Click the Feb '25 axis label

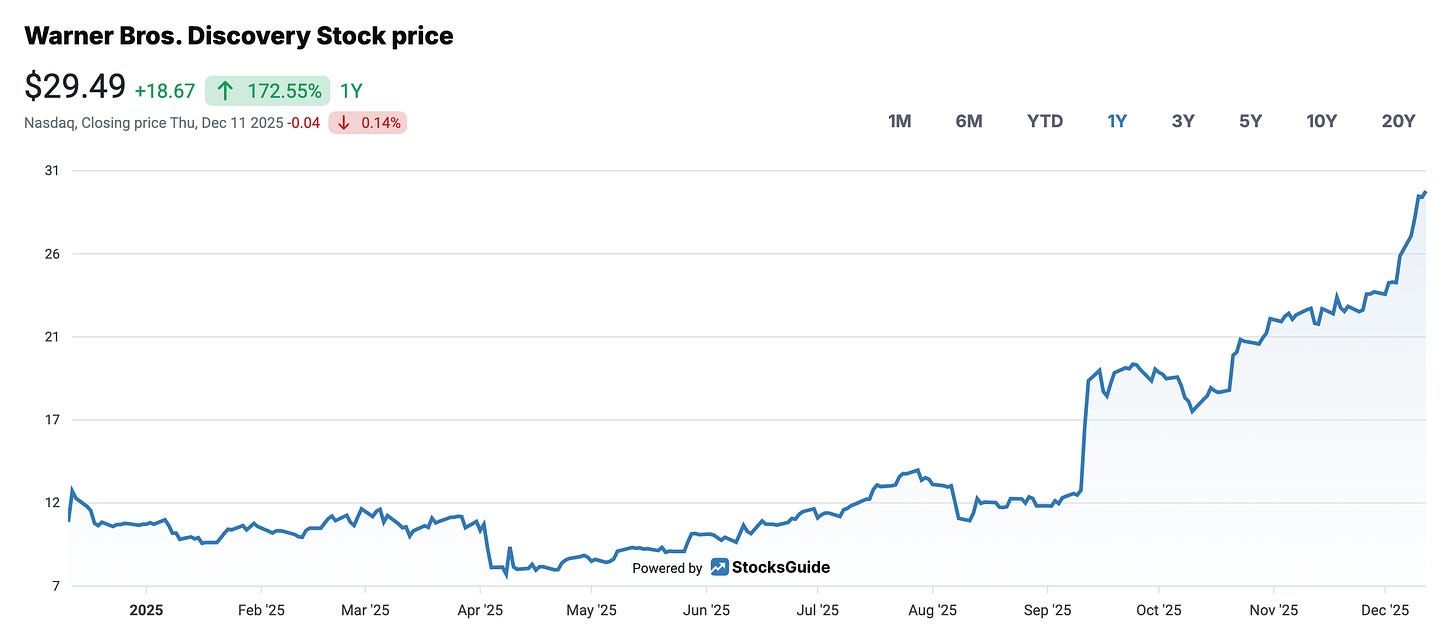click(261, 609)
